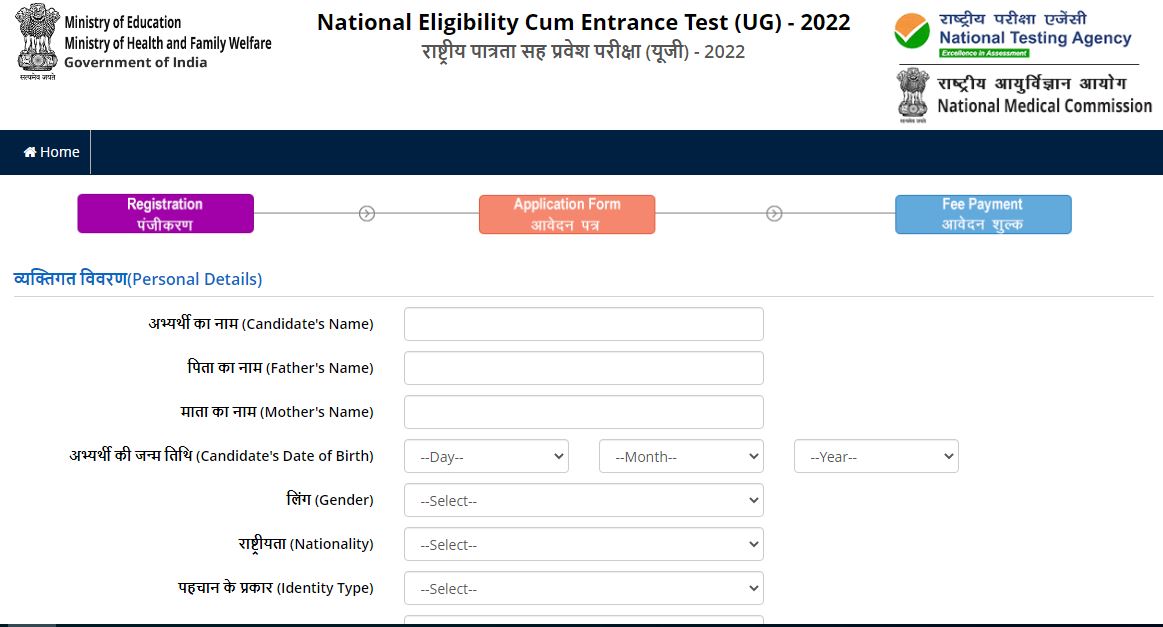Open the Identity Type dropdown

pos(583,588)
